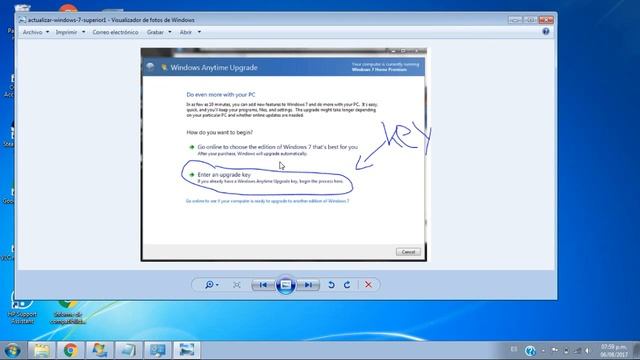The height and width of the screenshot is (360, 640).
Task: Click the Windows flag taskbar icon
Action: coord(100,350)
